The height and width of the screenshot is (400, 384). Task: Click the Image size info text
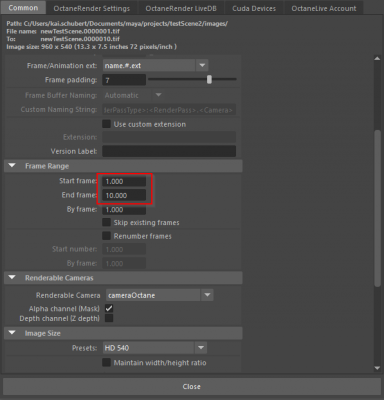coord(92,47)
